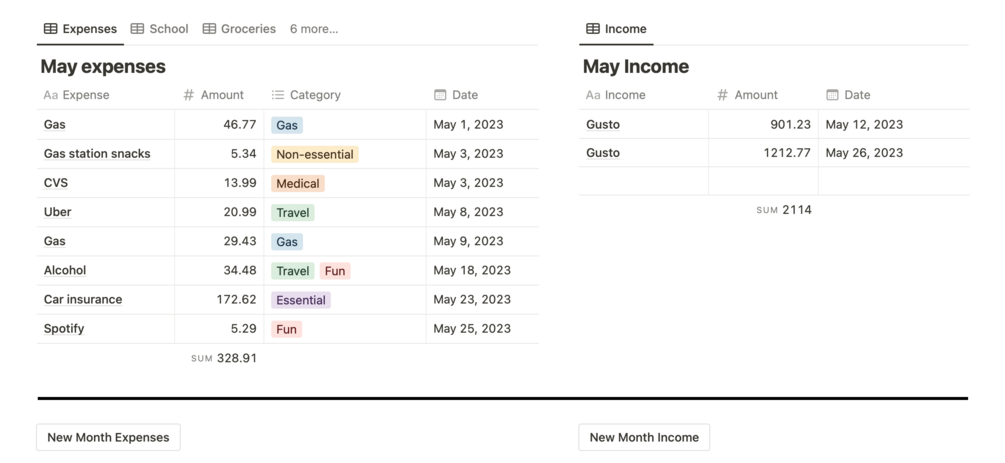This screenshot has height=463, width=1005.
Task: Click the table icon beside School
Action: tap(137, 29)
